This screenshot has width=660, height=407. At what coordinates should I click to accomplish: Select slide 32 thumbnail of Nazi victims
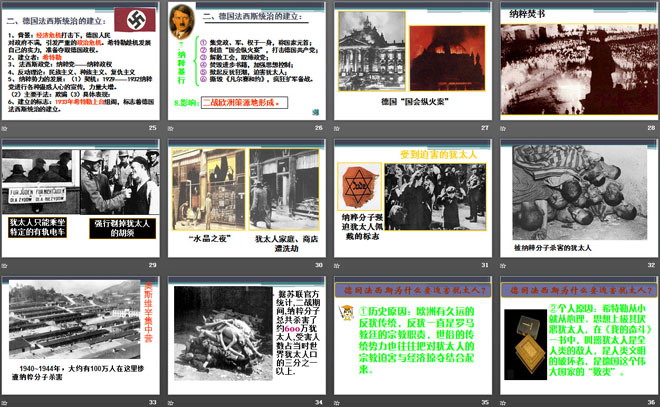[x=576, y=198]
